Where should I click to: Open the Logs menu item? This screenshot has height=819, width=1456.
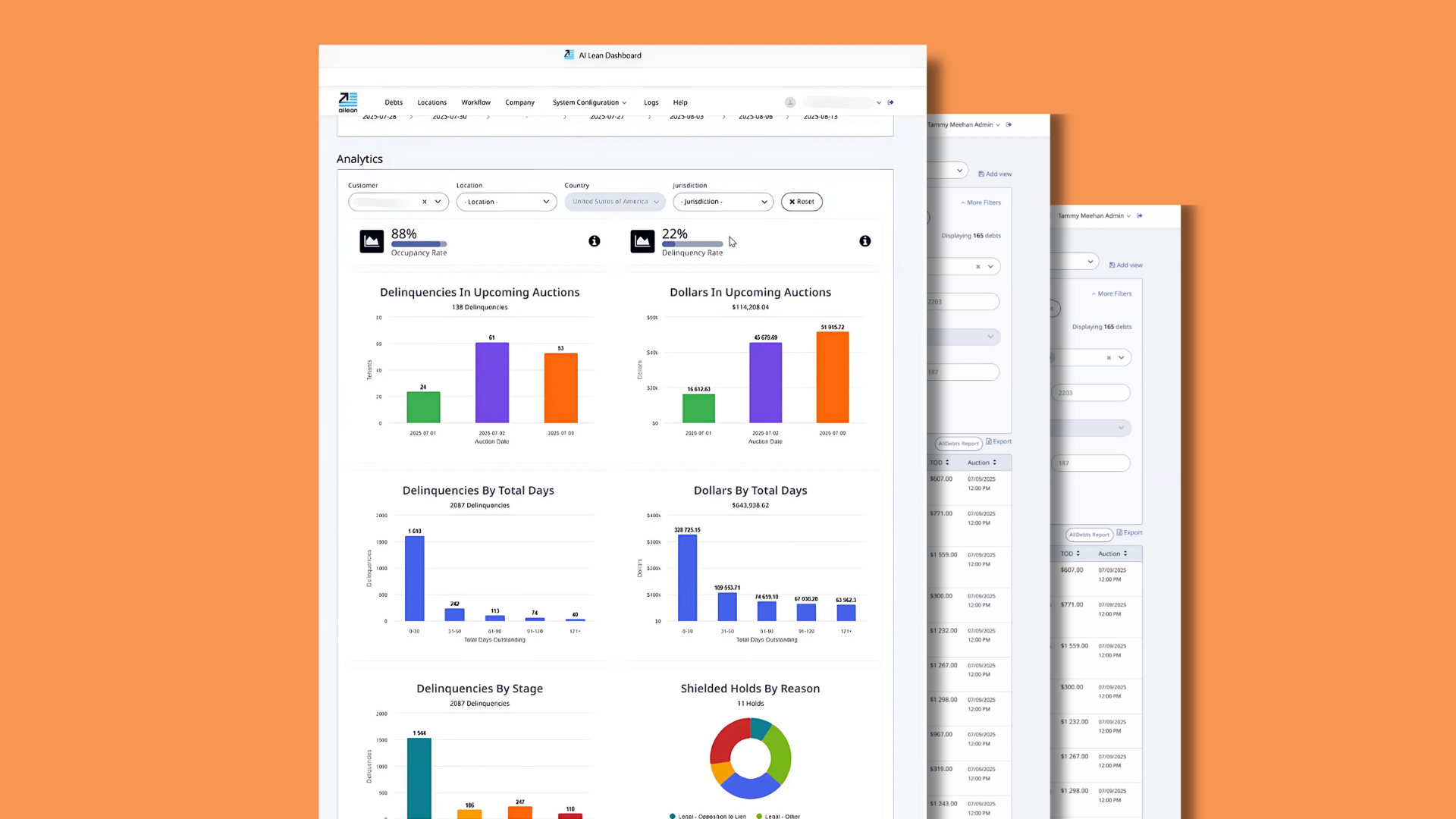coord(651,102)
